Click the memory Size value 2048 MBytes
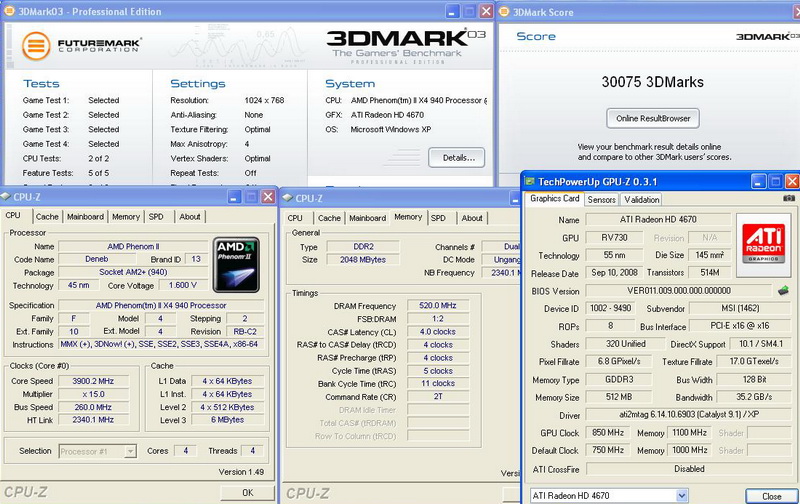 [x=363, y=260]
